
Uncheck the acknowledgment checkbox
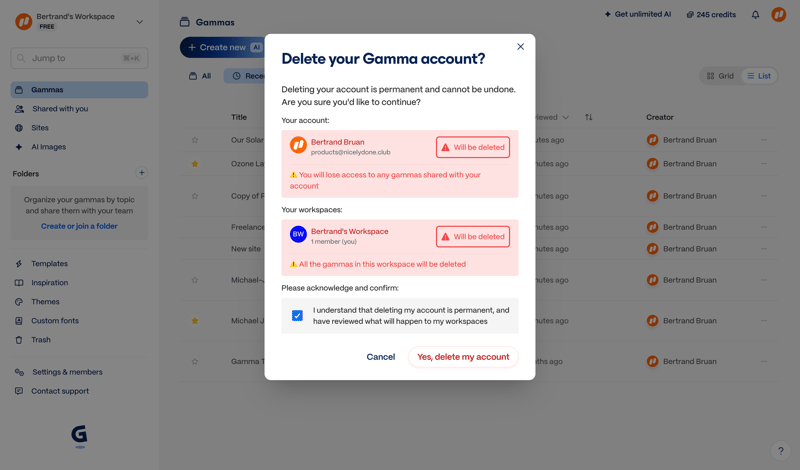point(297,315)
